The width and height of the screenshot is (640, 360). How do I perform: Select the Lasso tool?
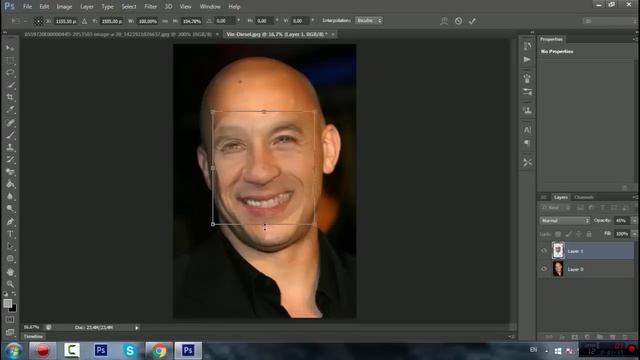[10, 73]
